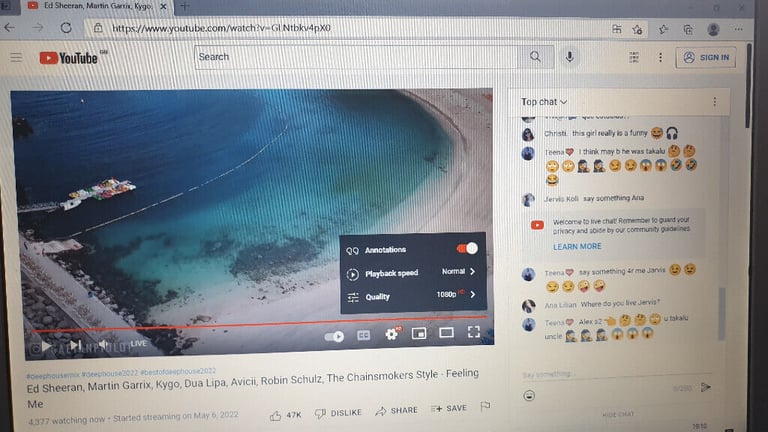The width and height of the screenshot is (768, 432).
Task: Select the Ed Sheeran, Martin Garrix tab
Action: click(97, 6)
